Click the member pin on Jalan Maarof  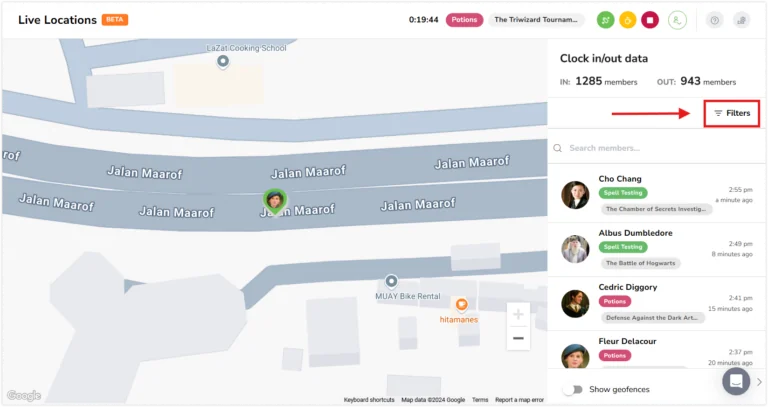[x=275, y=201]
